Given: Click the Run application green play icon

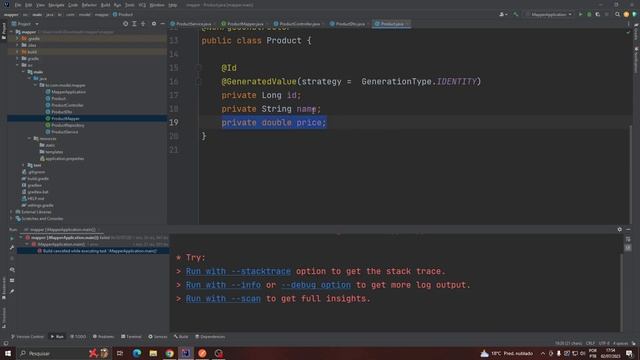Looking at the screenshot, I should pos(580,14).
